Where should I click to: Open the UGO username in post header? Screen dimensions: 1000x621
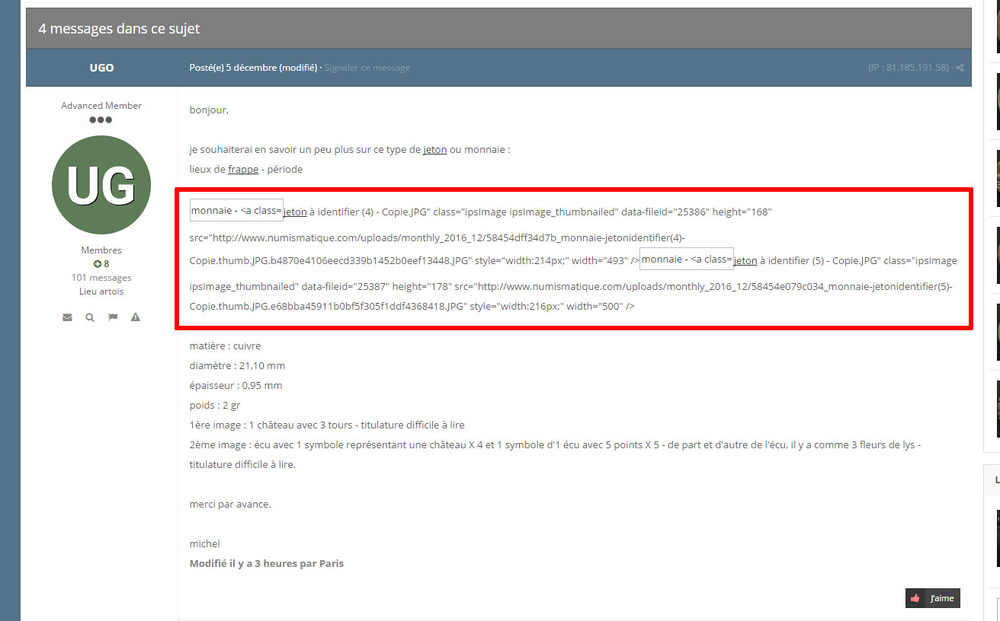pos(101,68)
